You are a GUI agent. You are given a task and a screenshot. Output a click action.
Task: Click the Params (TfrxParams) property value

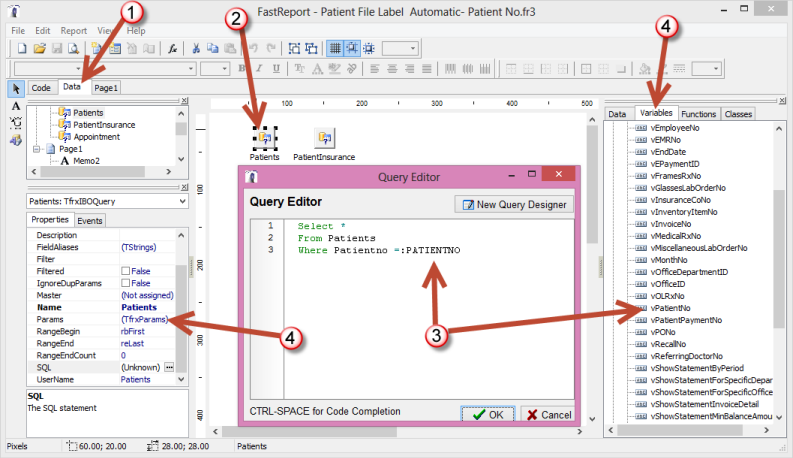145,319
